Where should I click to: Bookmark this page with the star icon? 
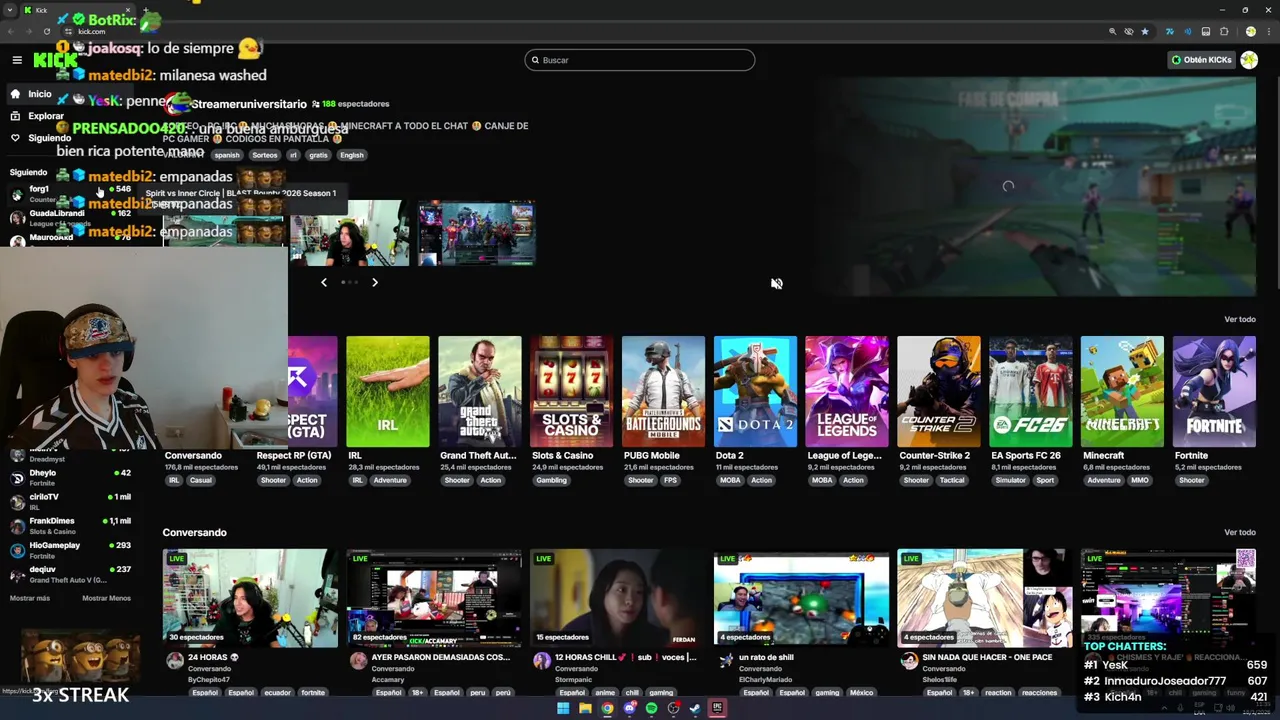tap(1145, 31)
